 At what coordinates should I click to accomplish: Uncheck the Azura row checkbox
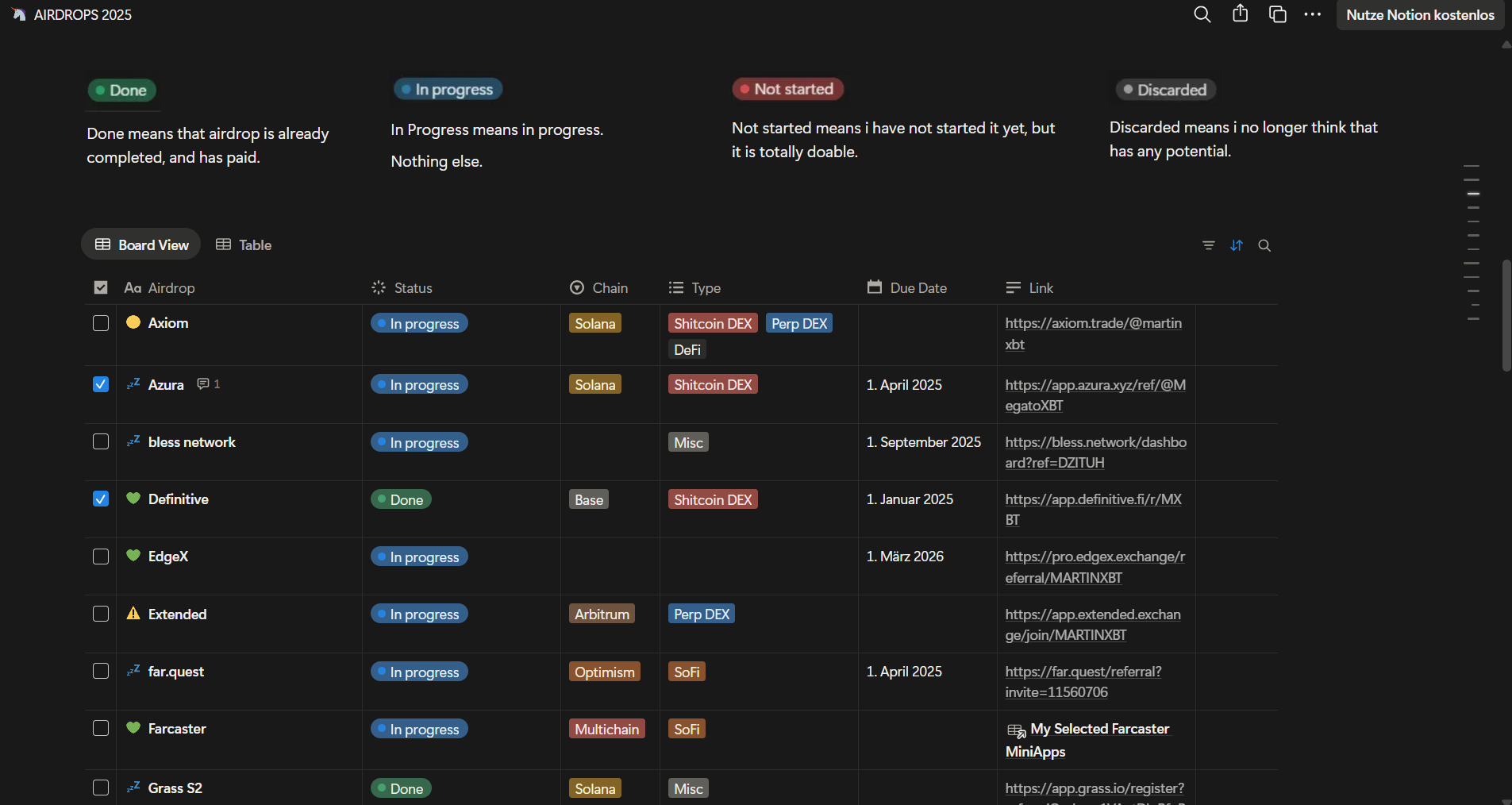coord(101,384)
